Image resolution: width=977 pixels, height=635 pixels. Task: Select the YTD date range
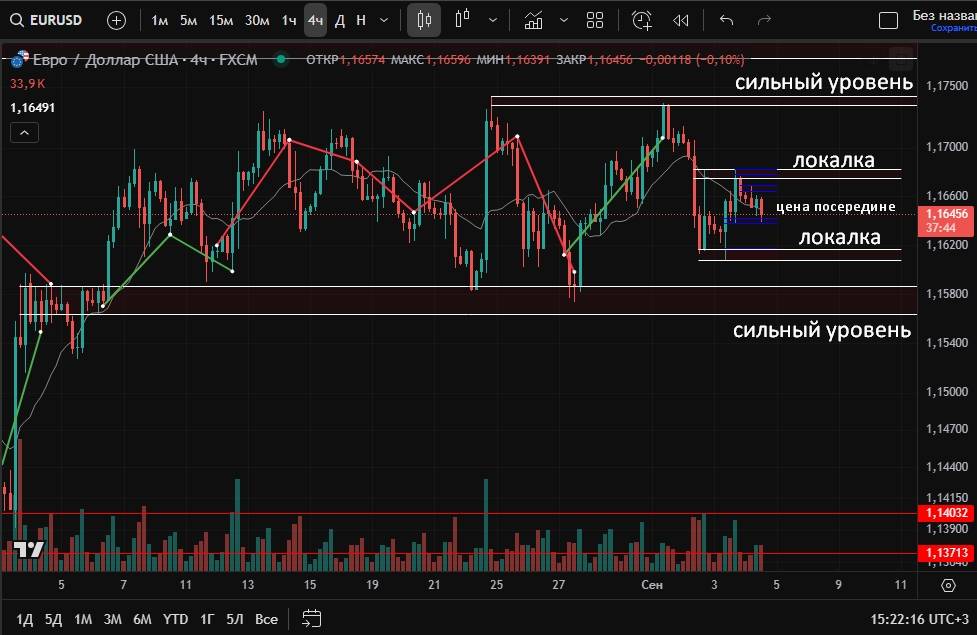pos(176,619)
